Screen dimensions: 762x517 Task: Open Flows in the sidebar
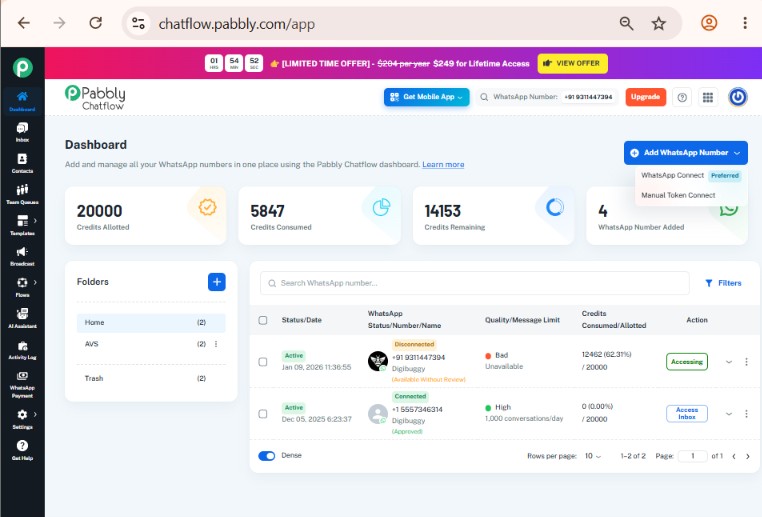coord(22,287)
